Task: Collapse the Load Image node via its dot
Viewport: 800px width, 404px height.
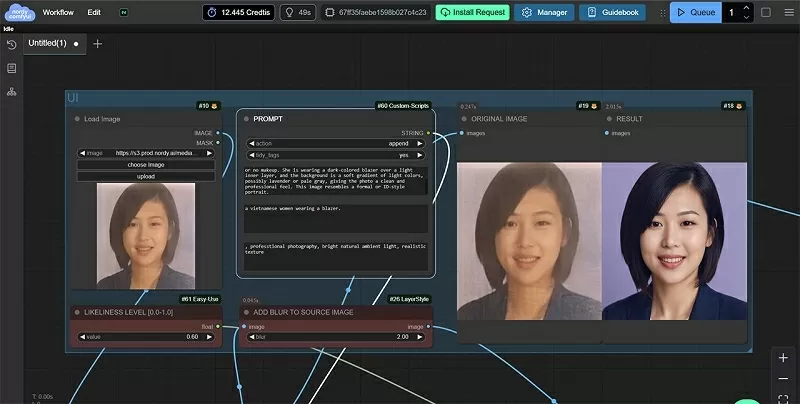Action: [77, 119]
